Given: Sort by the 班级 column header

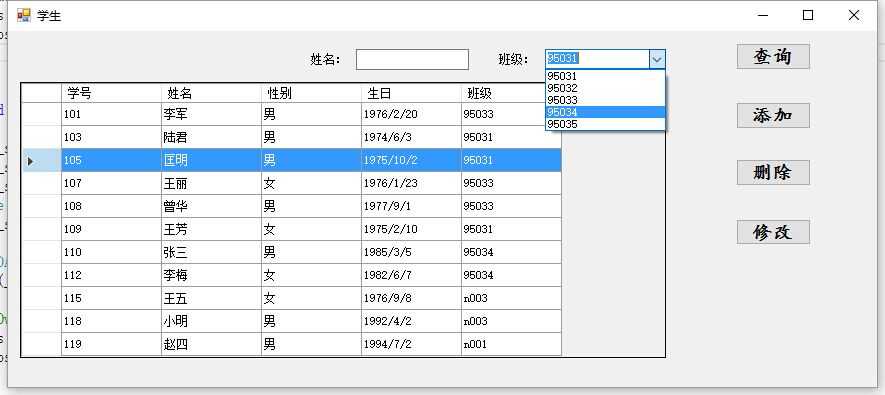Looking at the screenshot, I should 511,93.
